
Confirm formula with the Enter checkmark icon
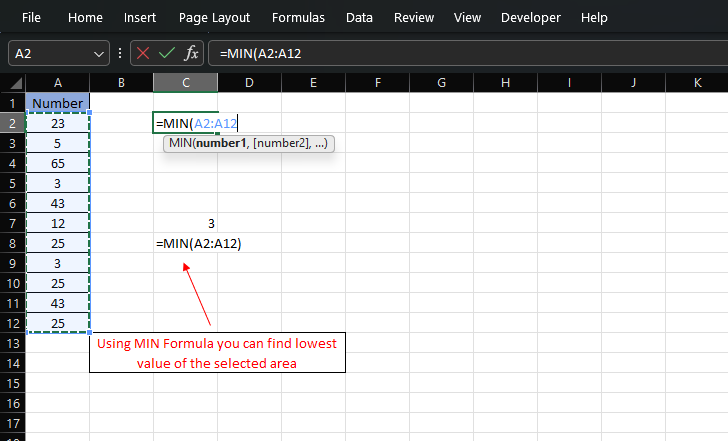pyautogui.click(x=167, y=53)
